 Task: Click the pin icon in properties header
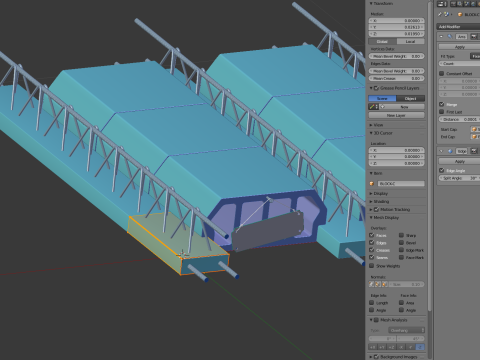[440, 14]
